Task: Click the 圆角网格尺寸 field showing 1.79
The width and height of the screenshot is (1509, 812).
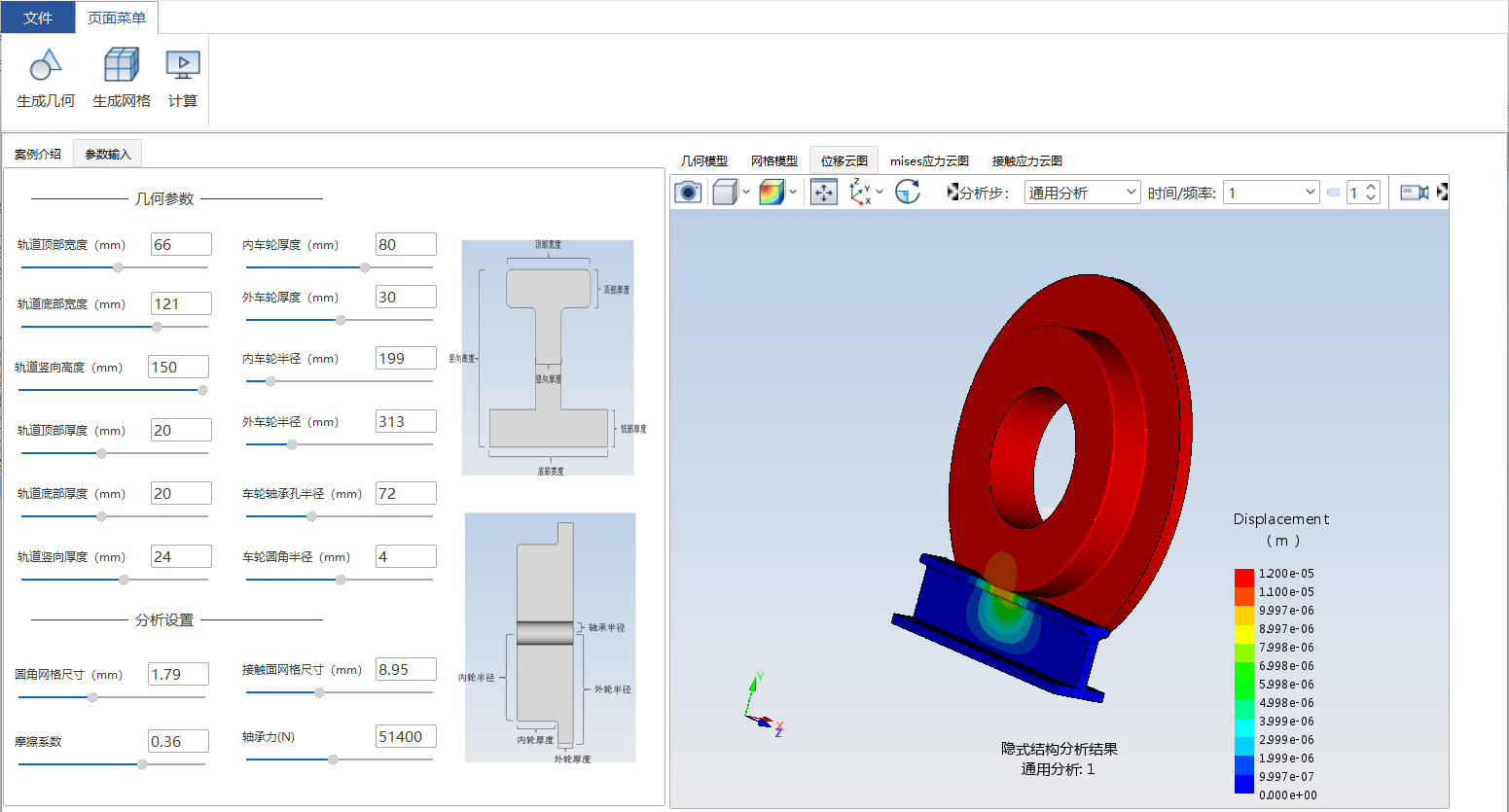Action: pos(178,675)
